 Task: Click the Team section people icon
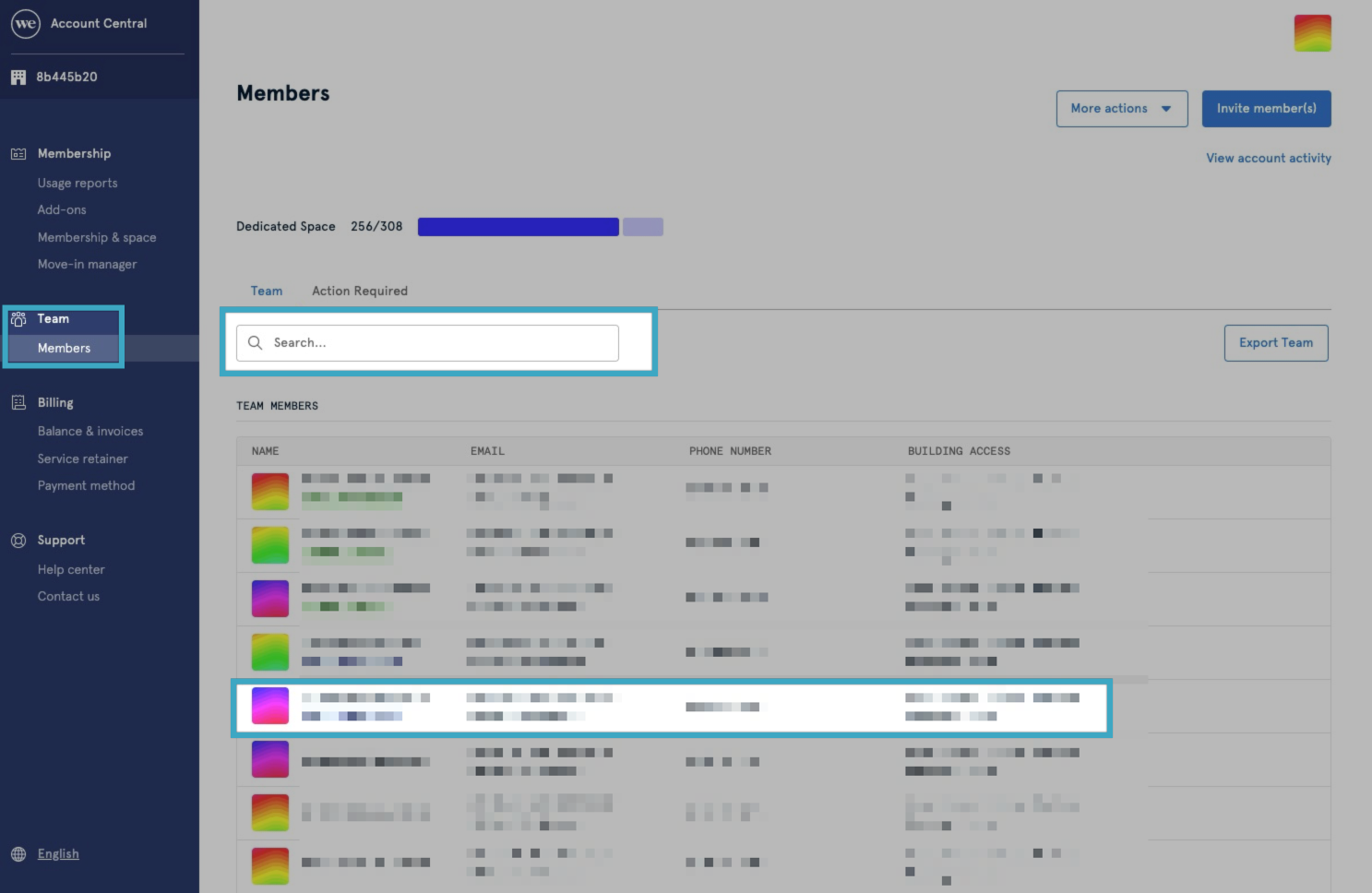click(x=18, y=319)
